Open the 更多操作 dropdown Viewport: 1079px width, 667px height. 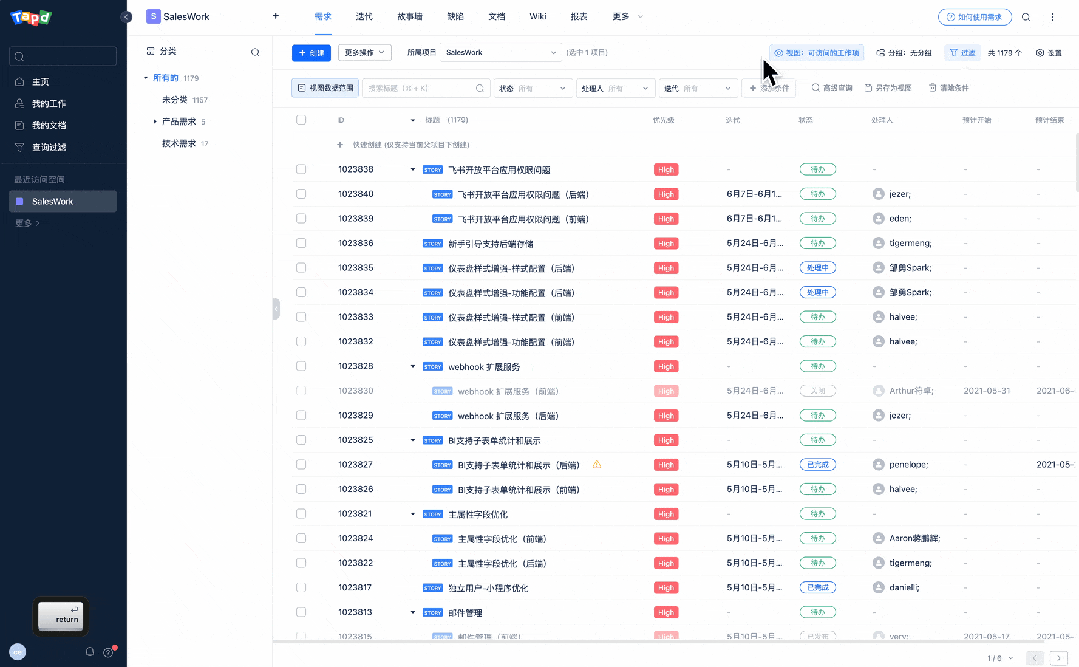pos(365,52)
